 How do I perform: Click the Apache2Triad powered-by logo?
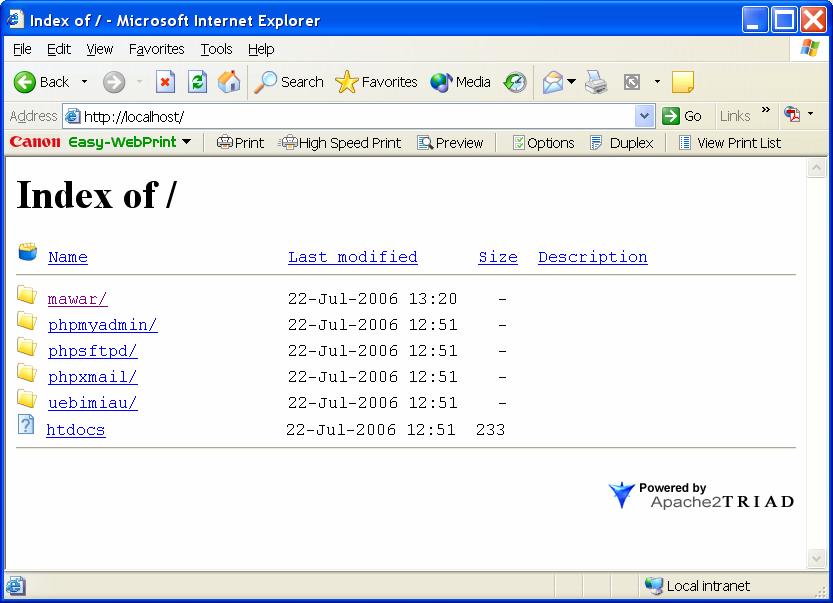(701, 495)
